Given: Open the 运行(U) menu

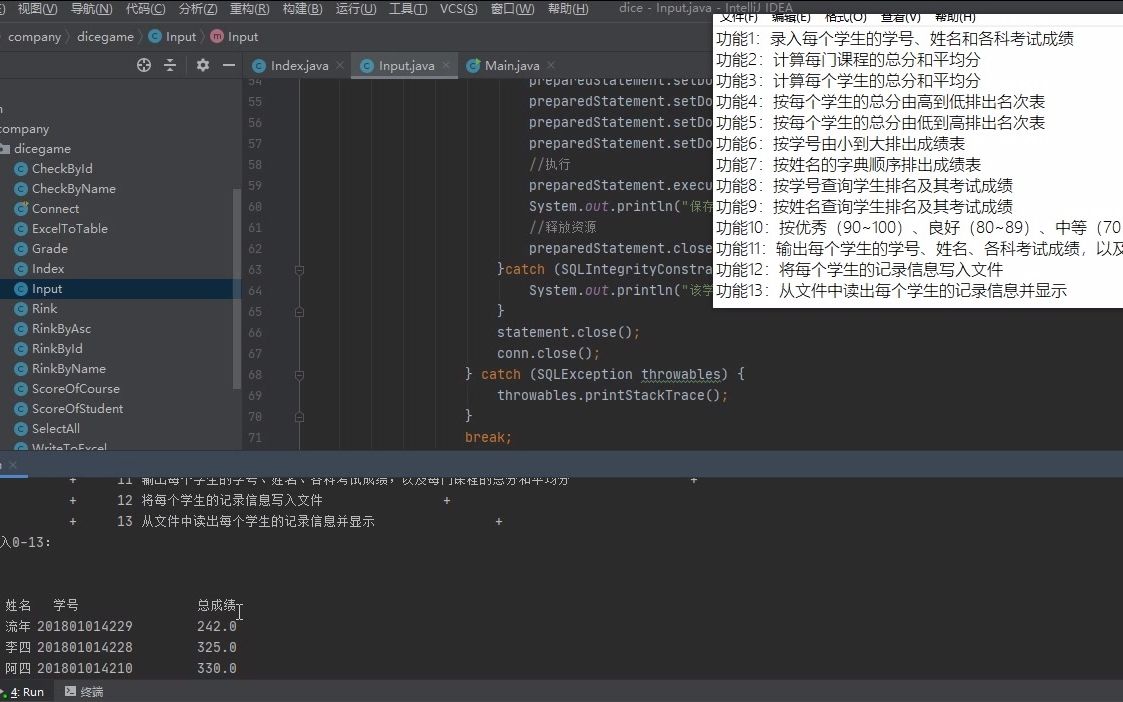Looking at the screenshot, I should 355,9.
